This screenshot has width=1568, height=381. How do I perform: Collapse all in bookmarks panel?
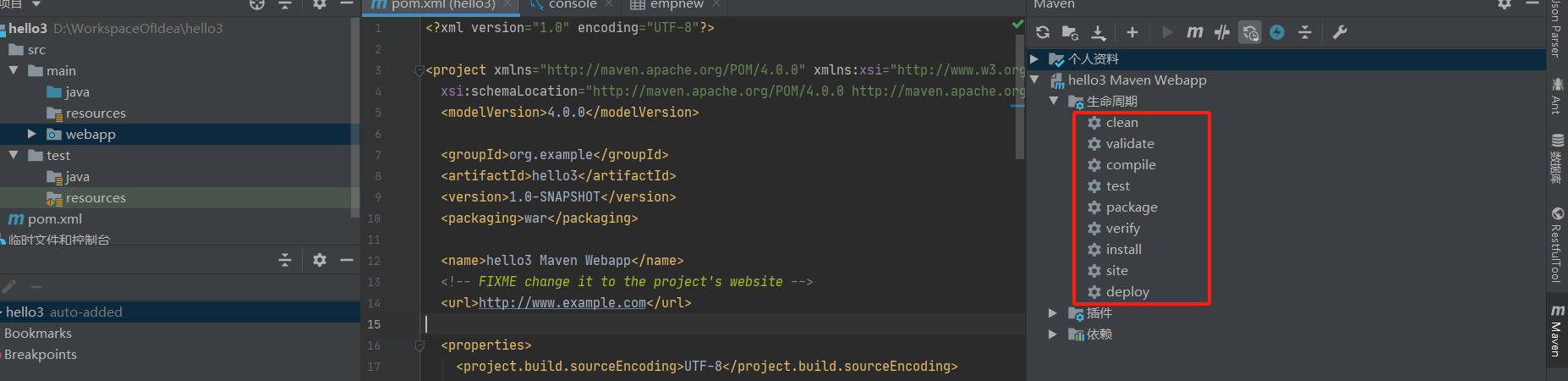tap(285, 260)
